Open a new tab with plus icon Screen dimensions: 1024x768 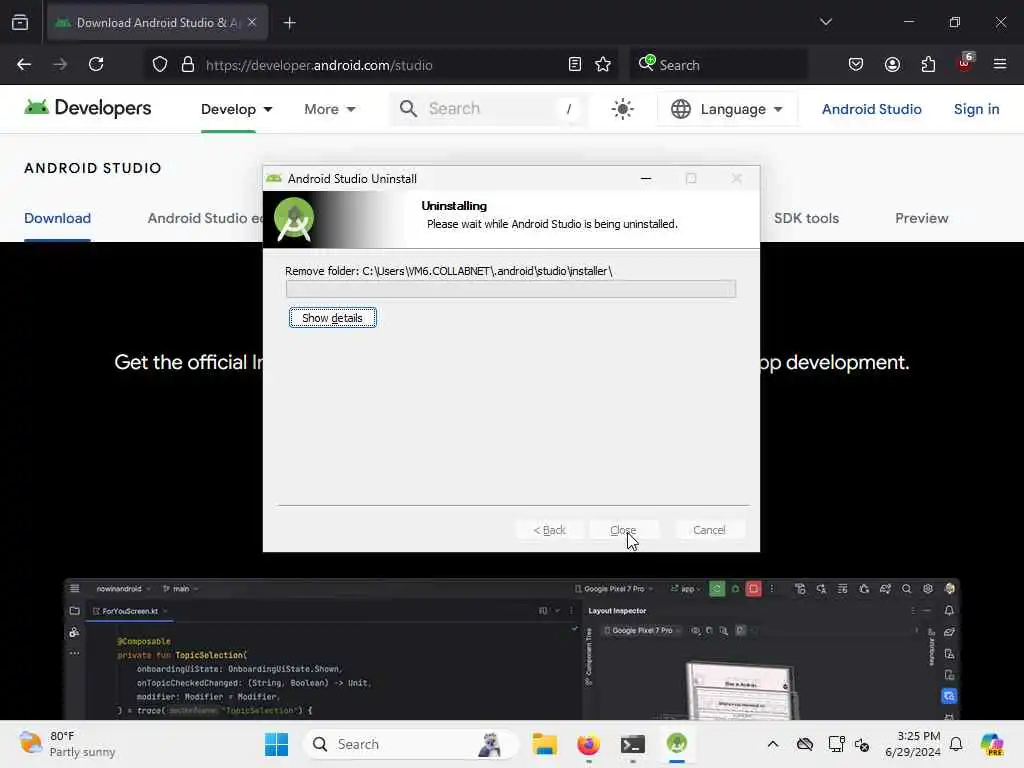point(289,23)
